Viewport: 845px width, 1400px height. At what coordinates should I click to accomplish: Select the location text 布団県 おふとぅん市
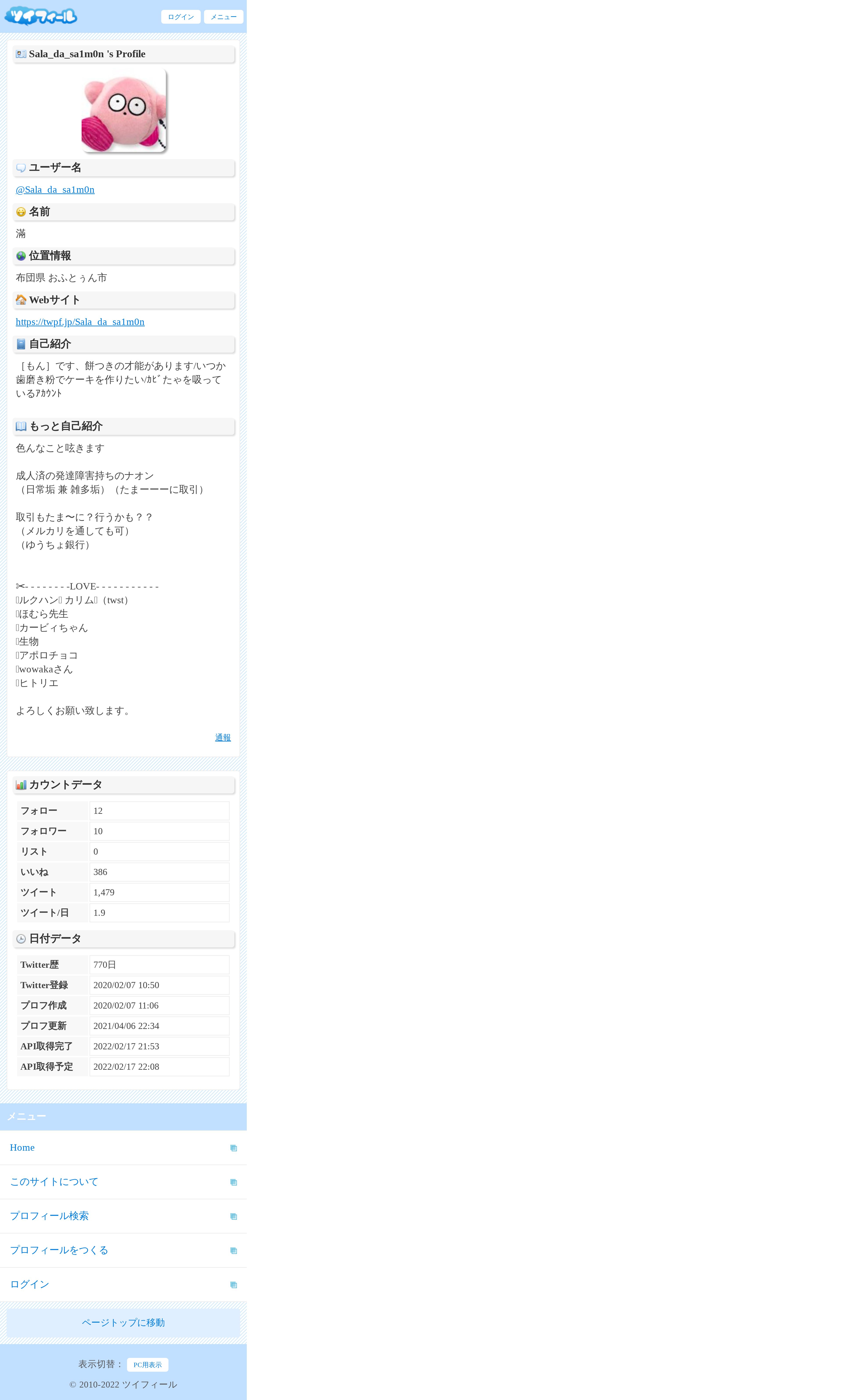[61, 278]
